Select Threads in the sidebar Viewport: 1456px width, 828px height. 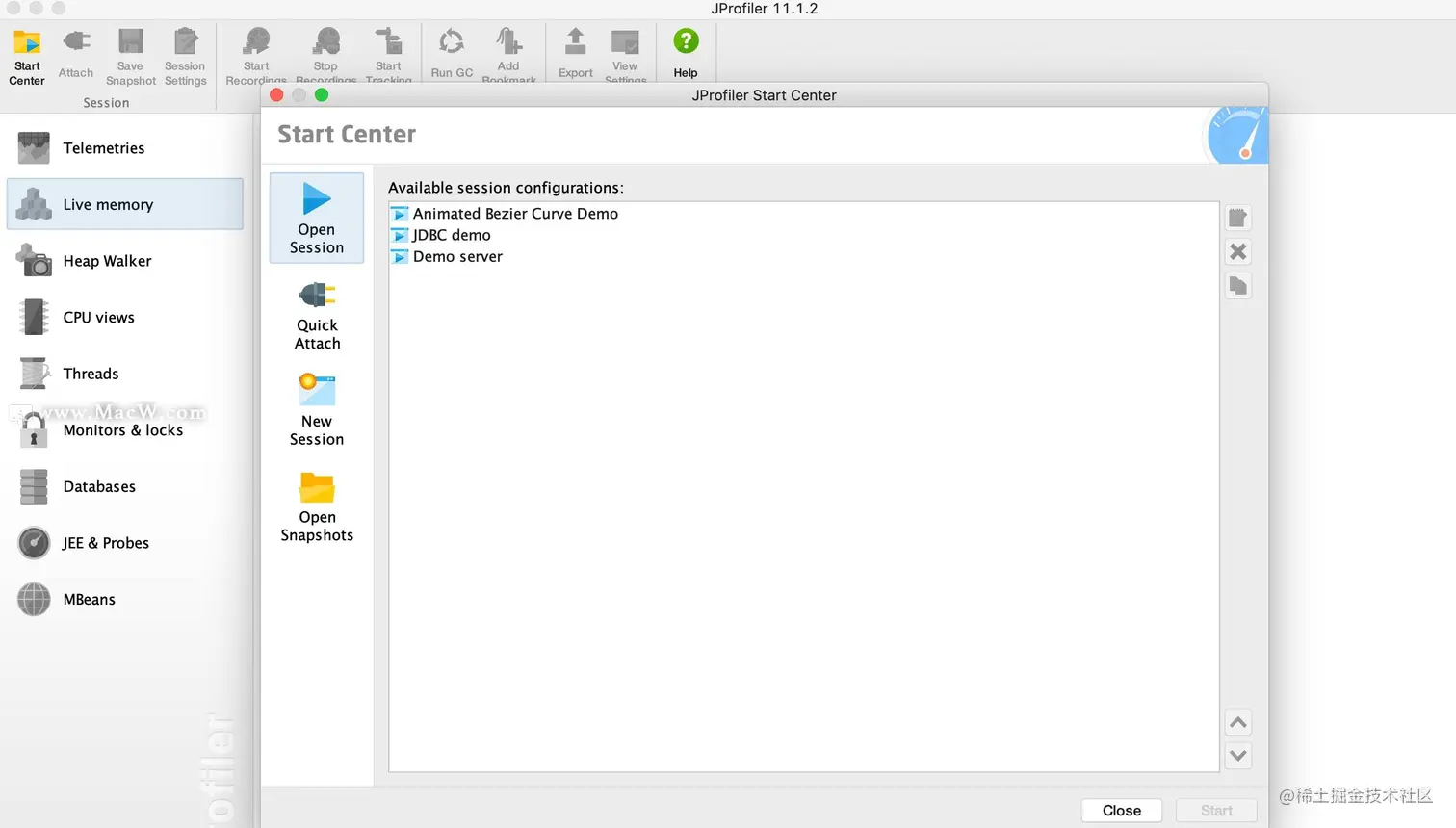[x=125, y=374]
